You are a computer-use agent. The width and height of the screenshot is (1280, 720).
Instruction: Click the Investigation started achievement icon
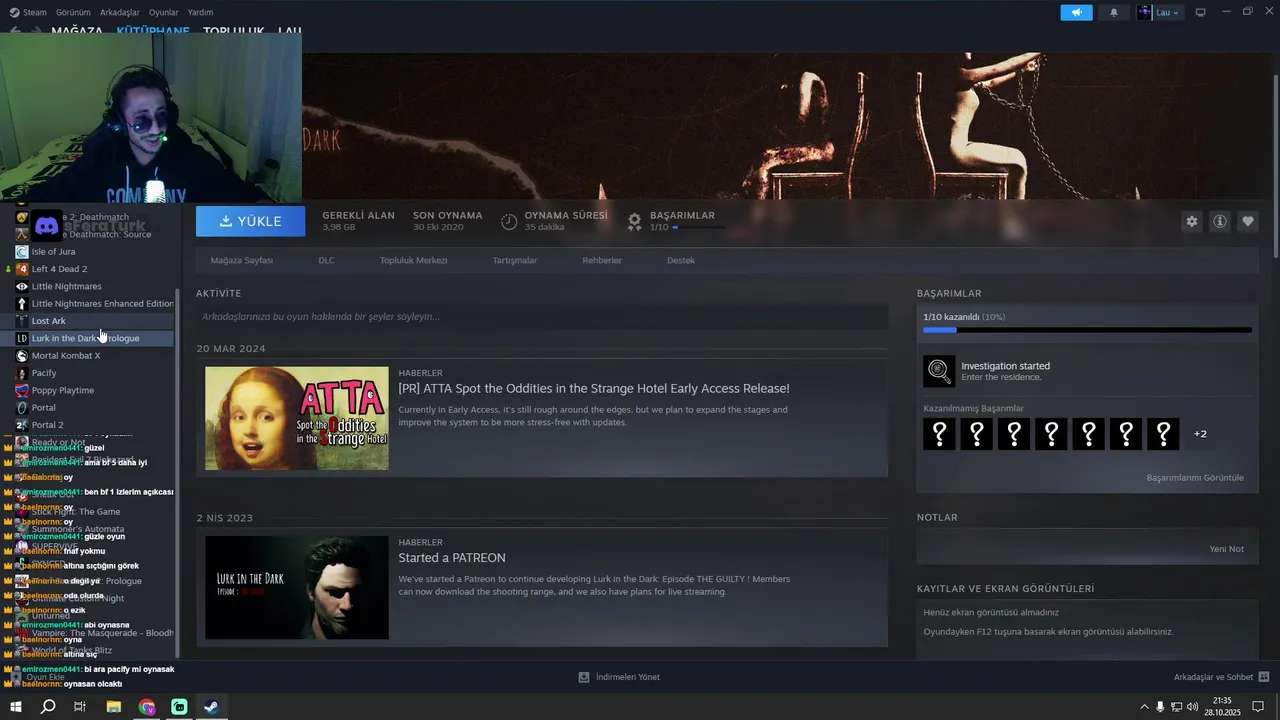coord(939,371)
